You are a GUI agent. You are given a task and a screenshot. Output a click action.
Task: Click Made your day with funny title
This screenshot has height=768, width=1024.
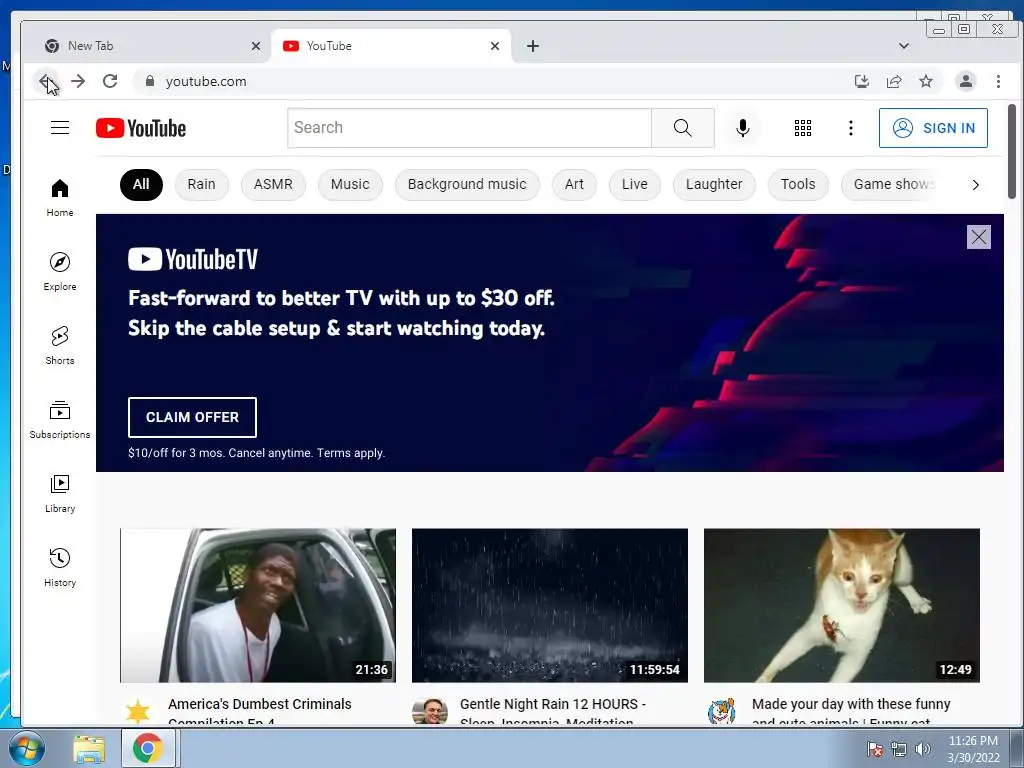click(x=851, y=711)
